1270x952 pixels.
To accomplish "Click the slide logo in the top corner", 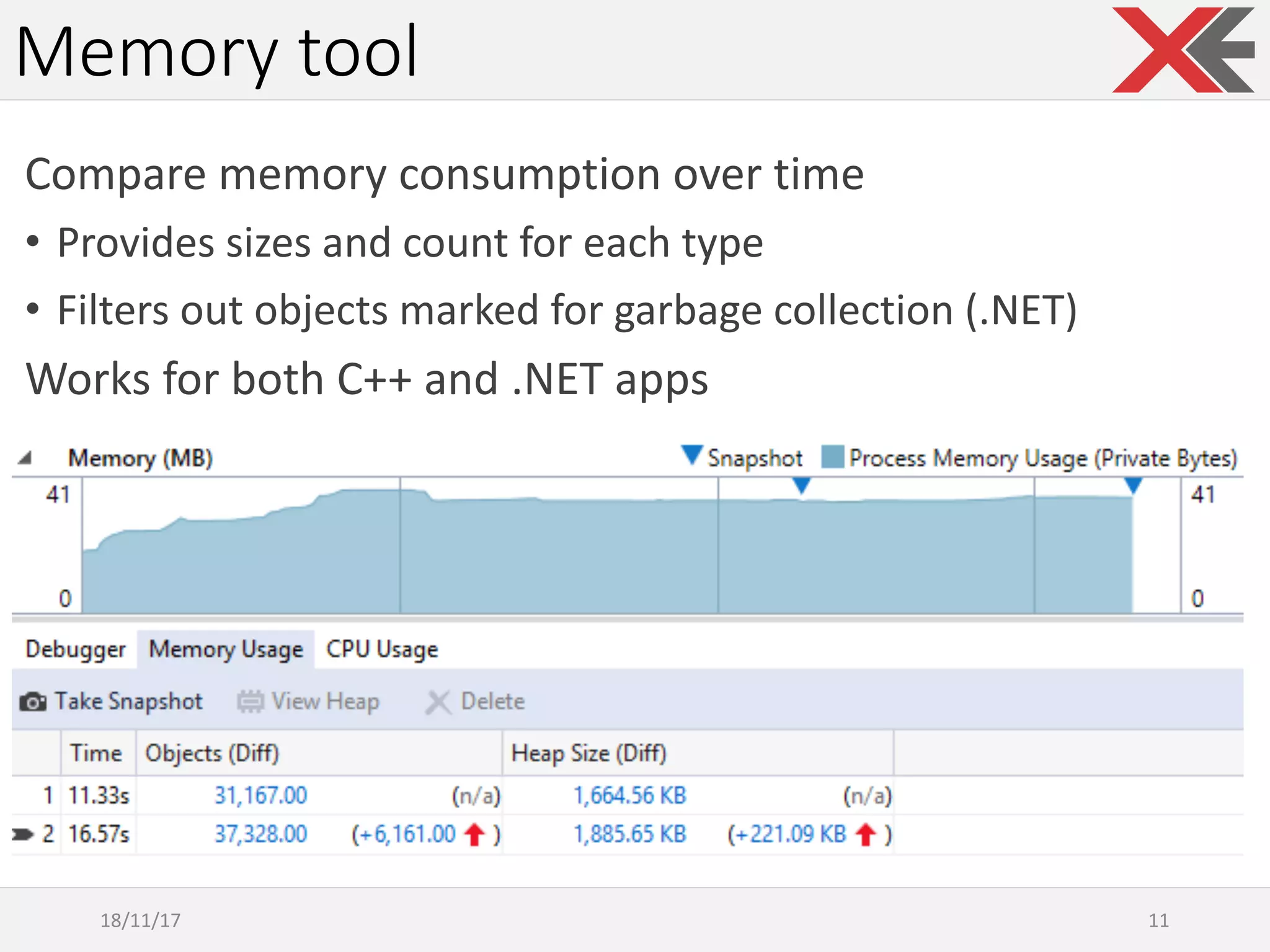I will tap(1183, 50).
